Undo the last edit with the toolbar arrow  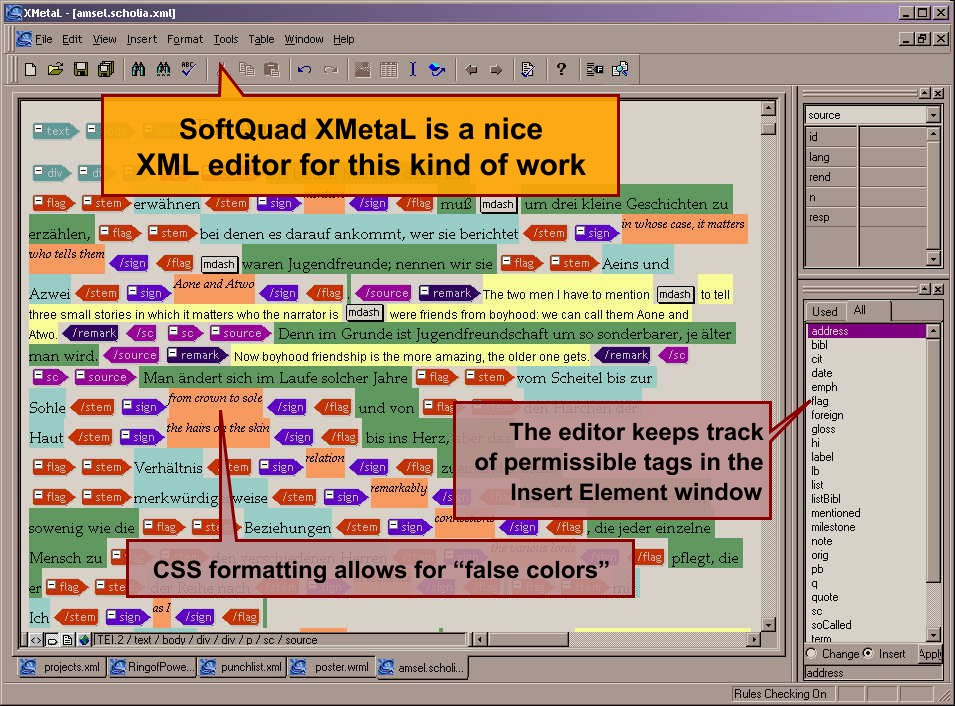pyautogui.click(x=305, y=69)
